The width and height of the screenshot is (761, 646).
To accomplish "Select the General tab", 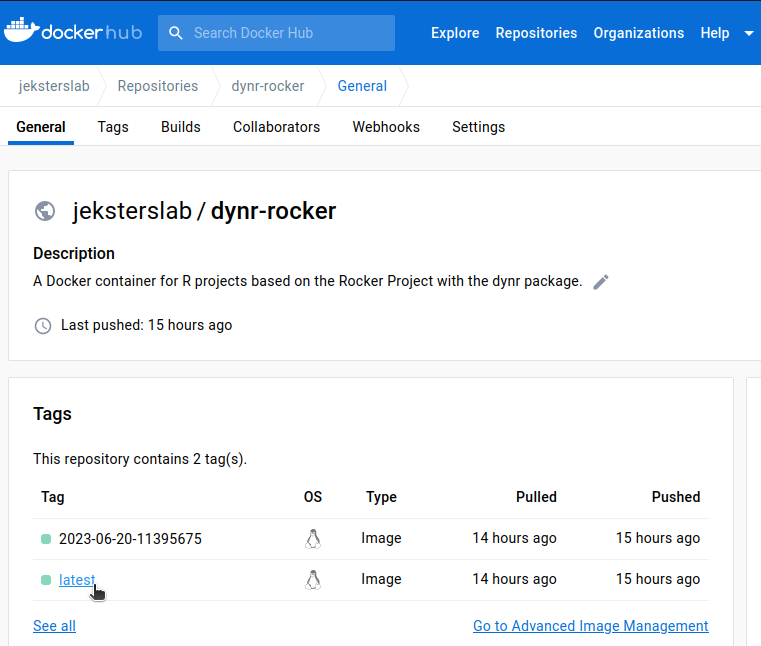I will point(41,127).
